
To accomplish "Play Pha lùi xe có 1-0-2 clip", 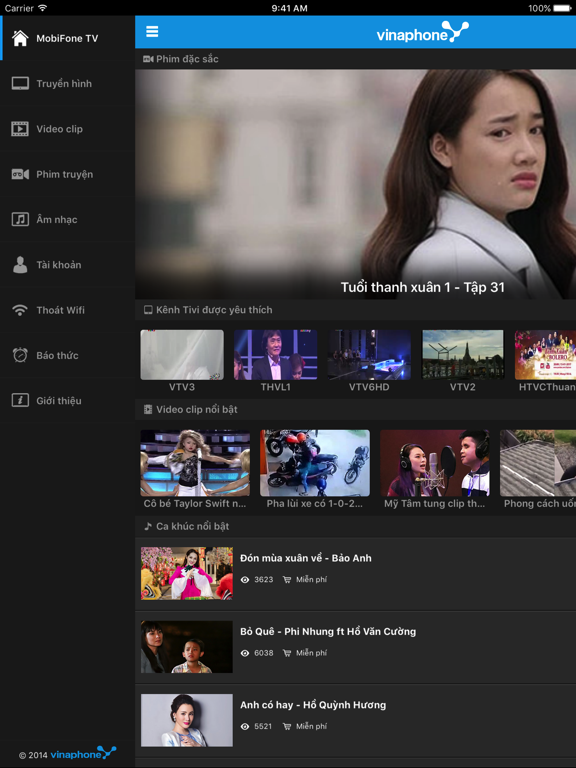I will coord(315,463).
